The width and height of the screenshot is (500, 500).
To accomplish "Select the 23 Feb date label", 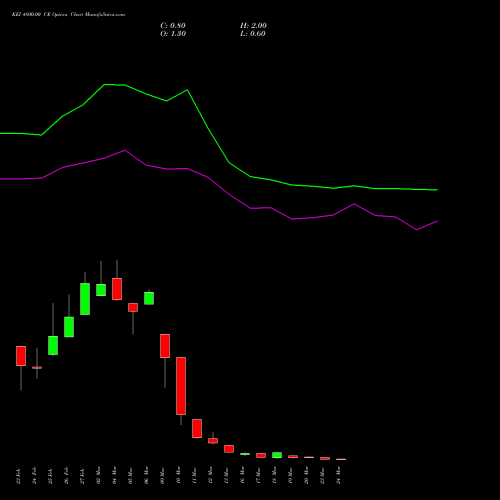I will (19, 476).
